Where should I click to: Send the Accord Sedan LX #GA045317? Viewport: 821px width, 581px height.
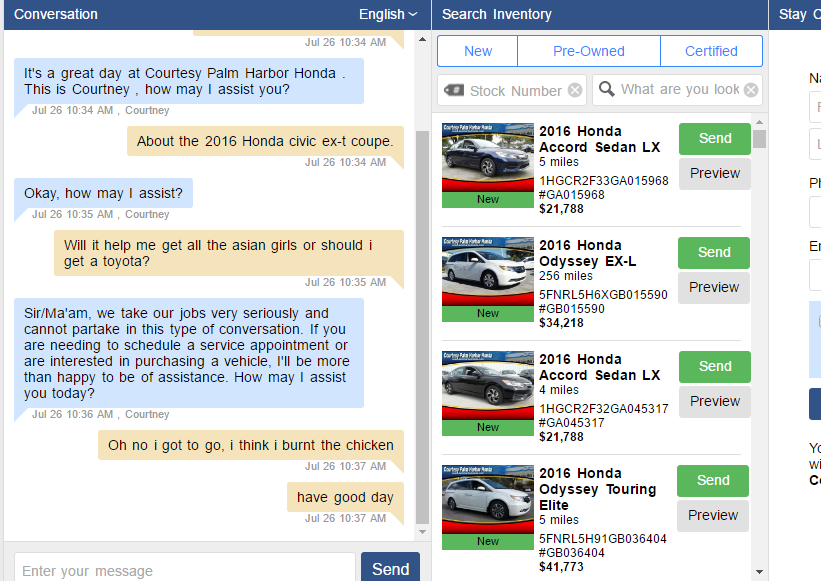point(715,367)
